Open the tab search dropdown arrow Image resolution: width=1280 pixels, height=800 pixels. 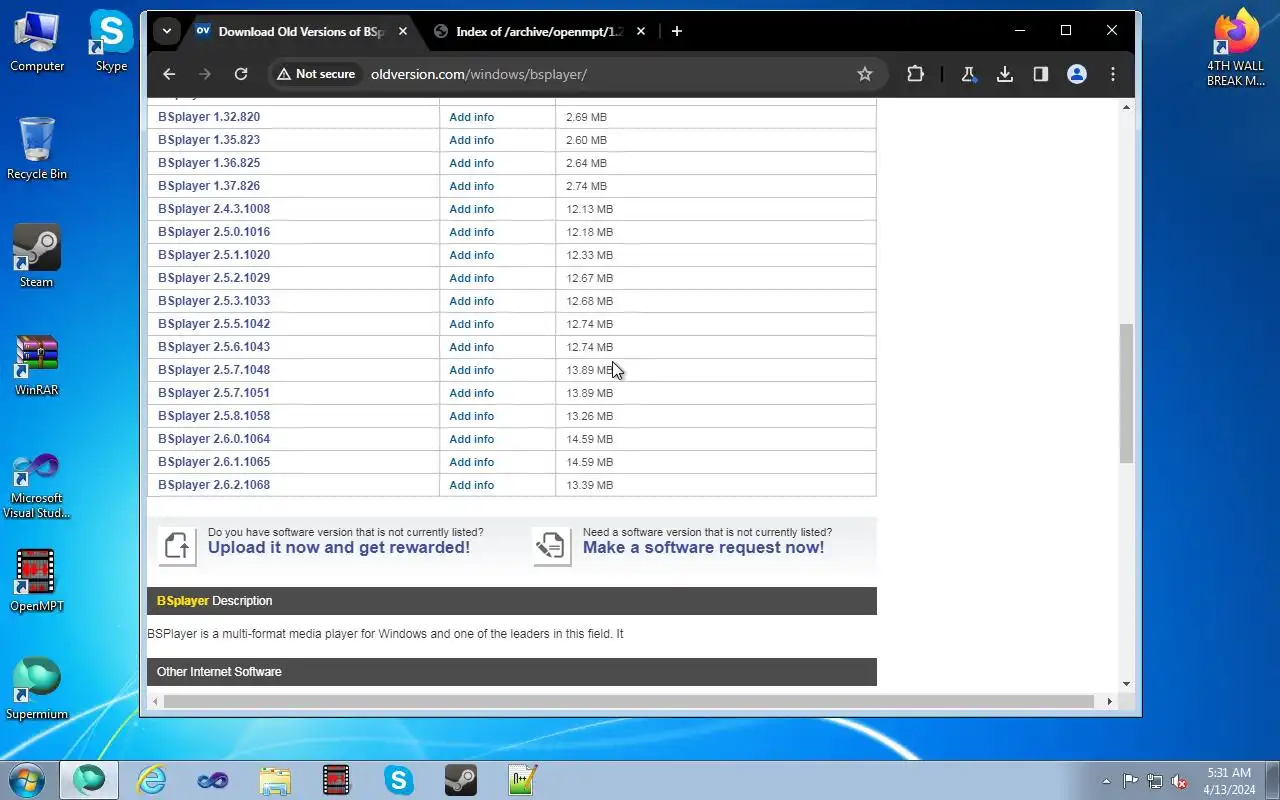click(x=167, y=31)
